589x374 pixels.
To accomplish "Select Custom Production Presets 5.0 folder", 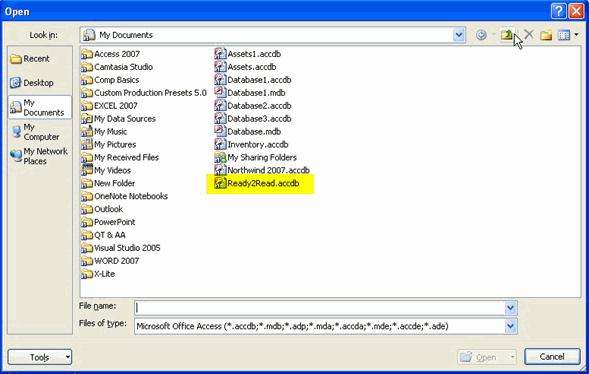I will point(144,93).
